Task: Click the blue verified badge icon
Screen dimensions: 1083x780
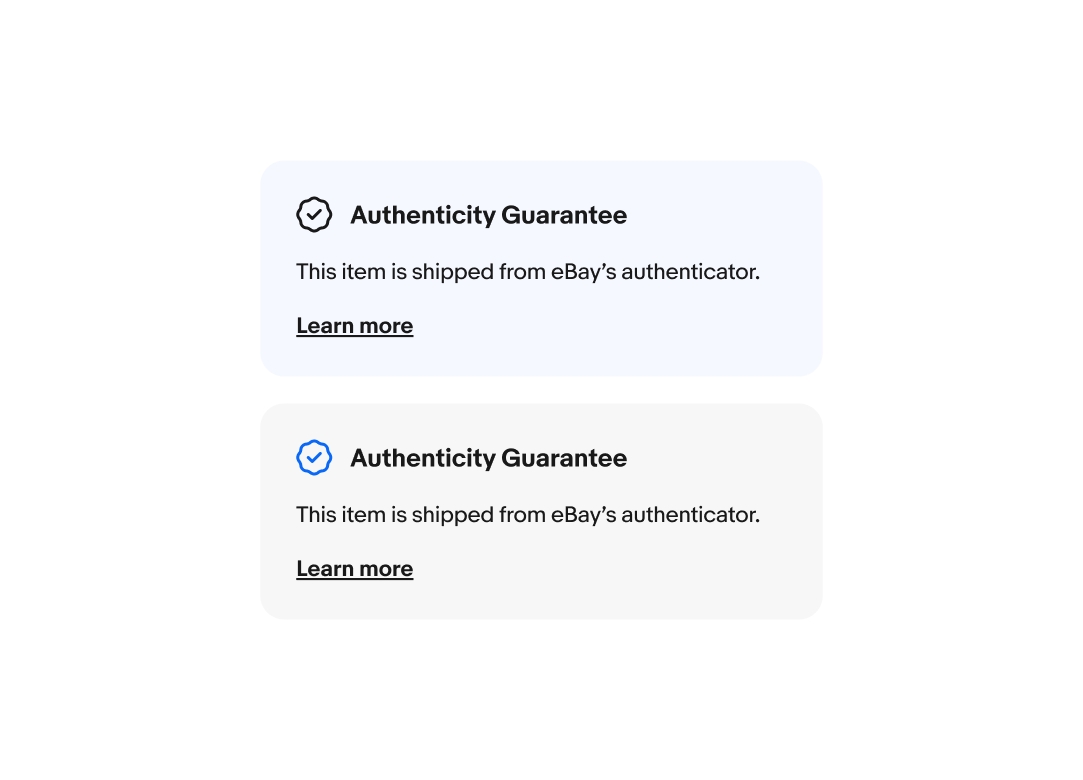Action: coord(314,458)
